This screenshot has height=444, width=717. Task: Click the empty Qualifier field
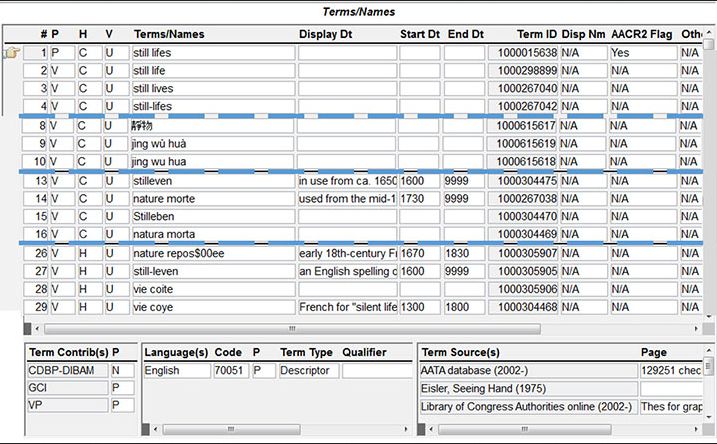coord(377,370)
